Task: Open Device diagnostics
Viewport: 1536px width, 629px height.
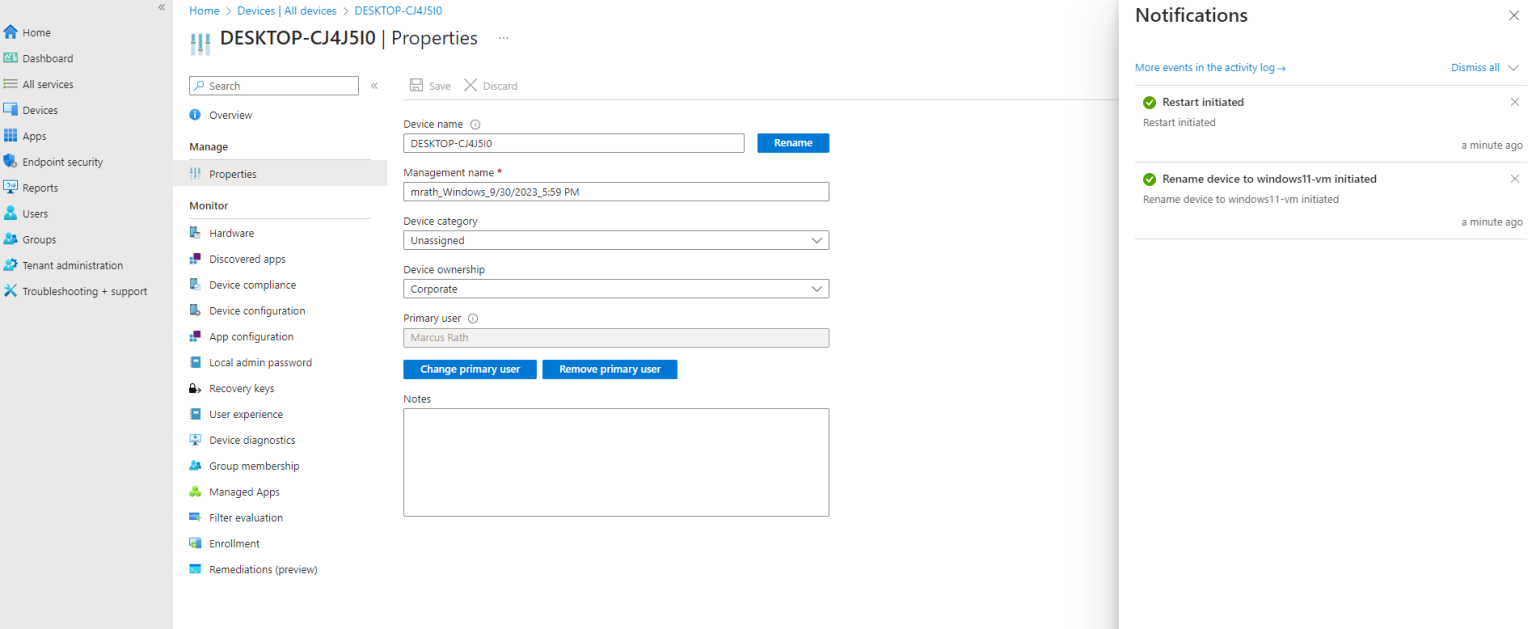Action: click(x=252, y=439)
